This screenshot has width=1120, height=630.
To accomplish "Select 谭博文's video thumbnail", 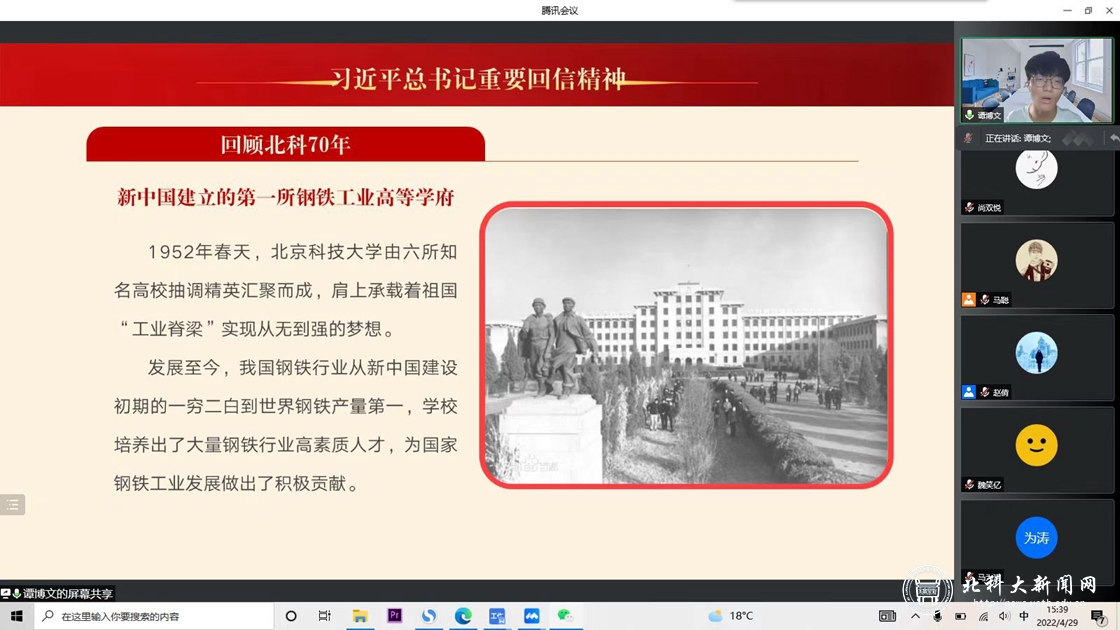I will 1036,80.
